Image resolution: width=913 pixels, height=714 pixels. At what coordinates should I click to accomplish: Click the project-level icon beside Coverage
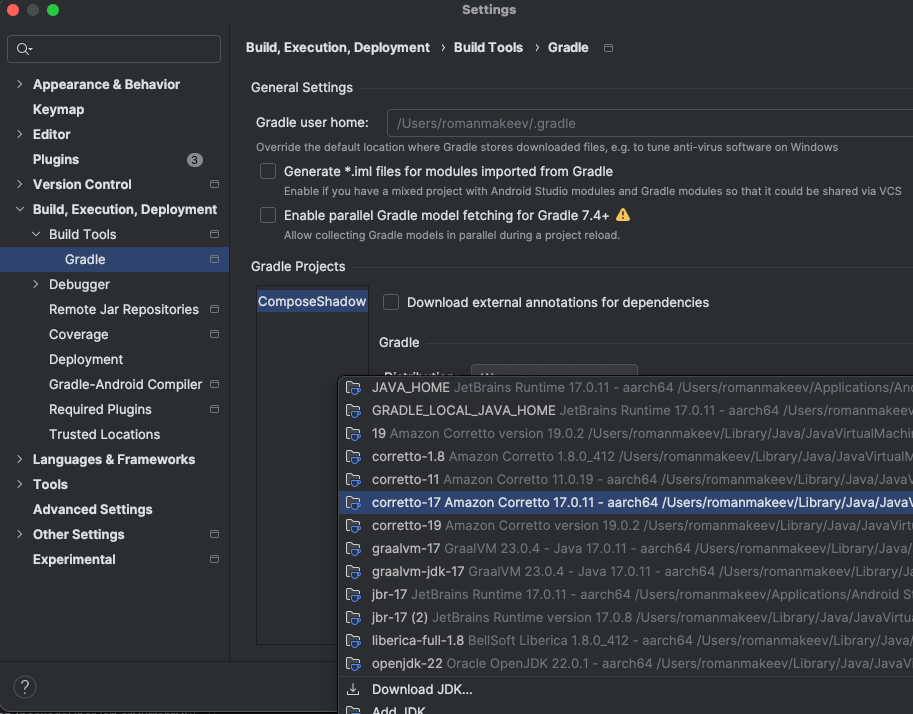click(x=214, y=335)
